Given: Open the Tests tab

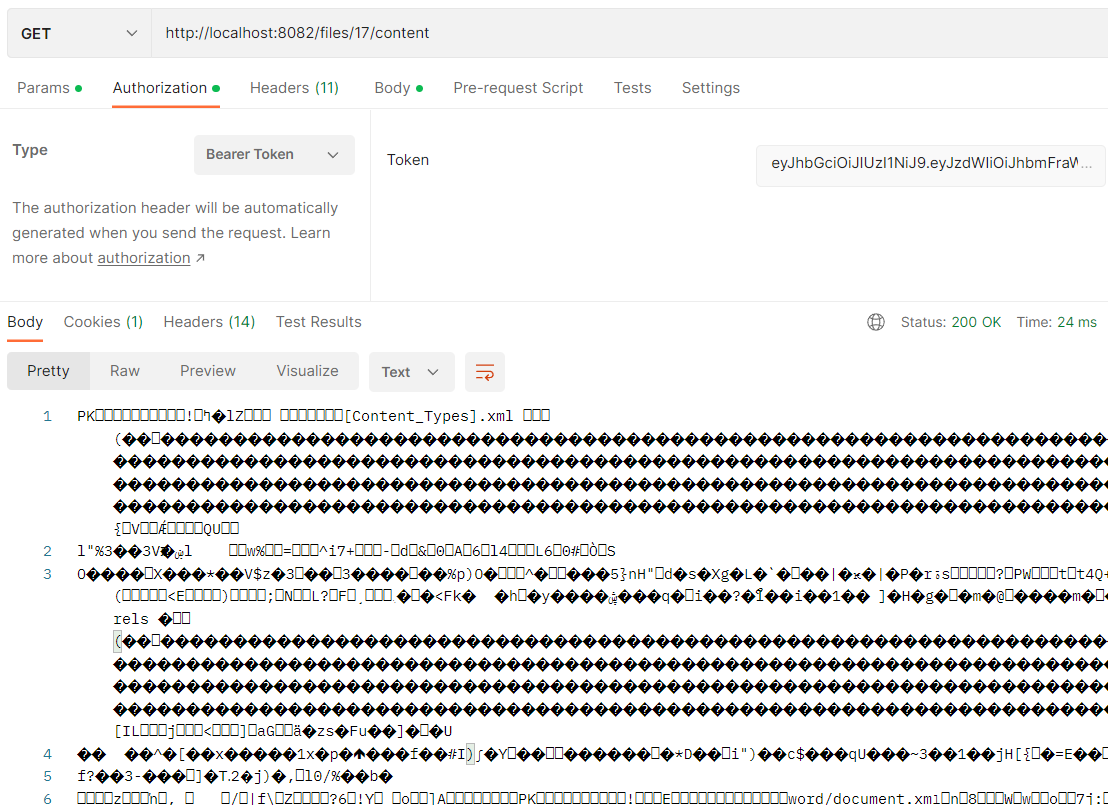Looking at the screenshot, I should point(632,88).
